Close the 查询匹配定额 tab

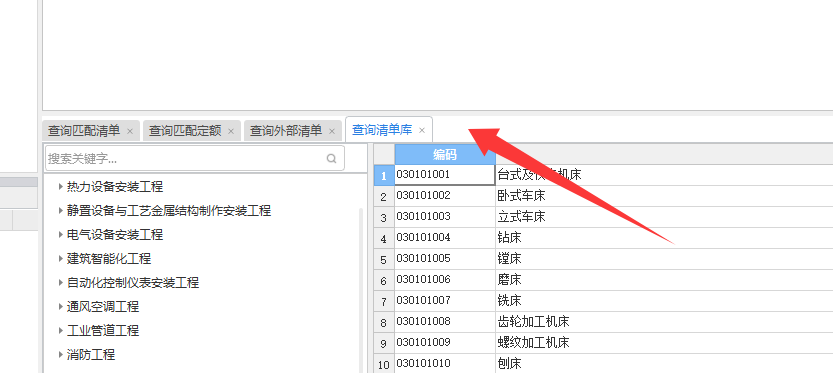point(231,131)
